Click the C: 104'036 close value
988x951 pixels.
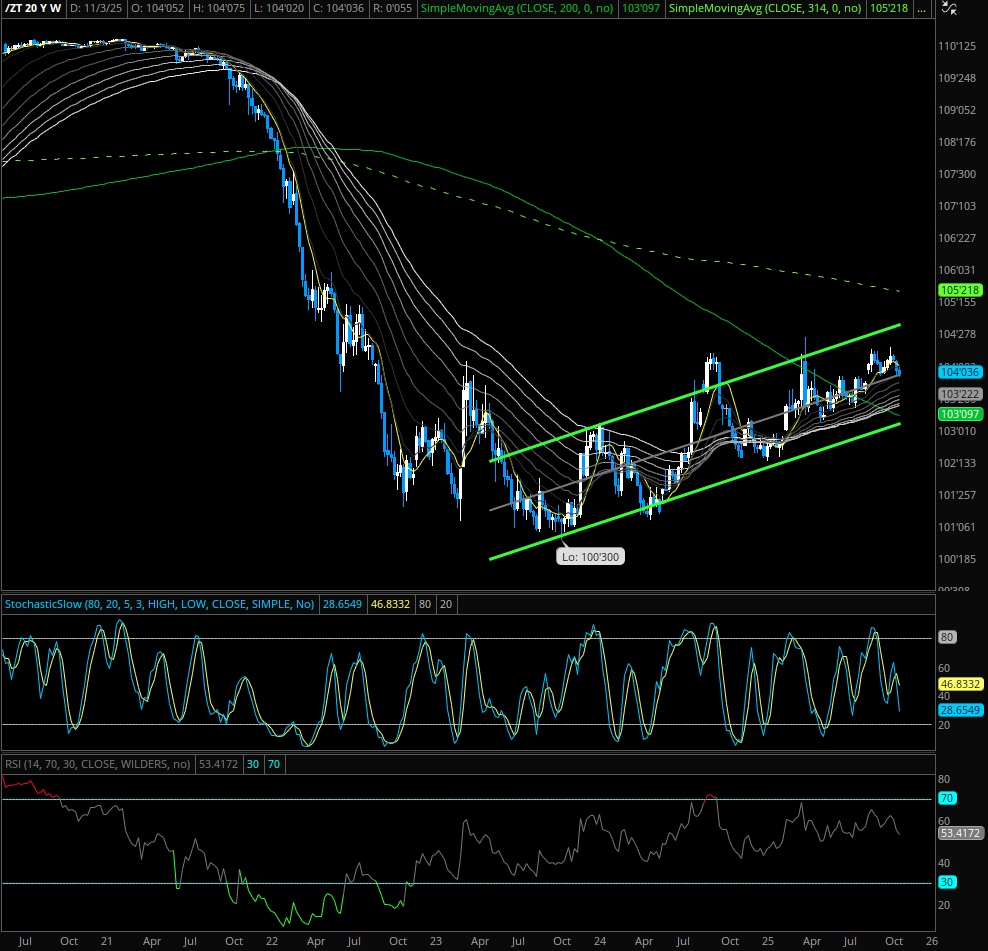(340, 8)
